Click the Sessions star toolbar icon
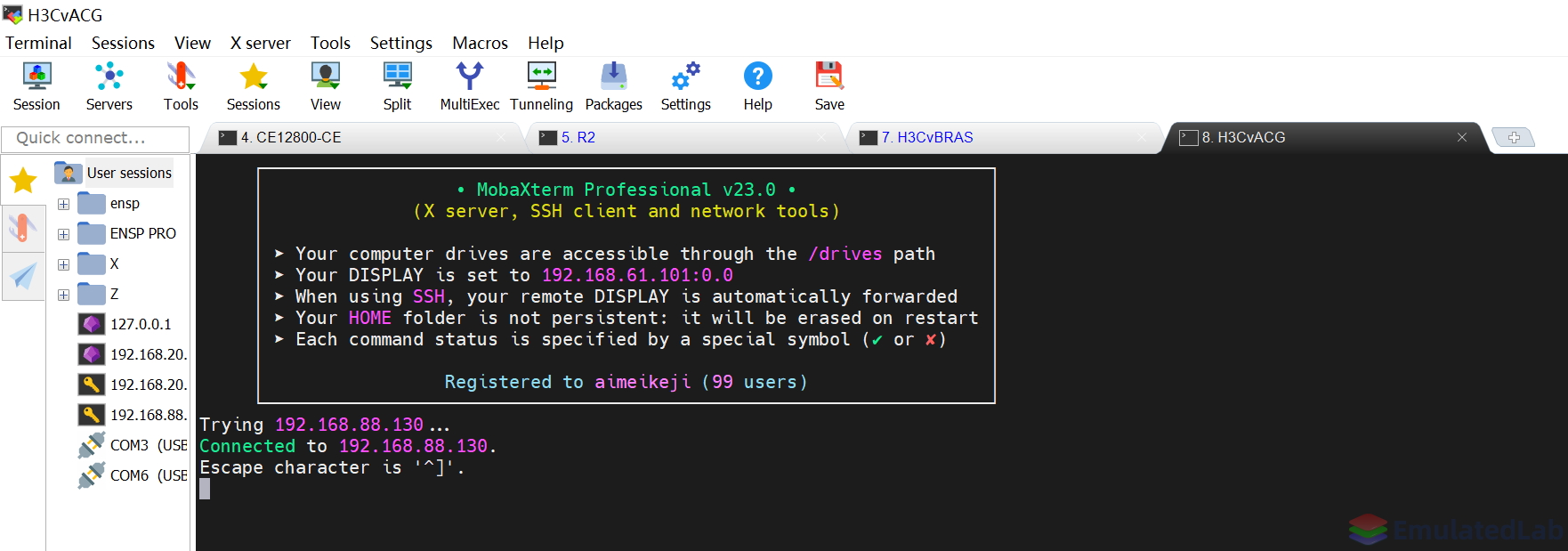Viewport: 1568px width, 551px height. tap(253, 86)
